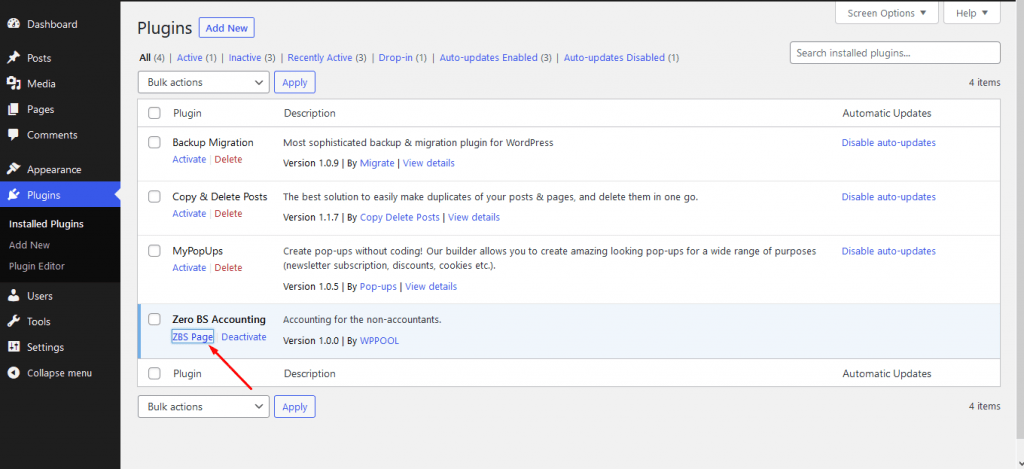Screen dimensions: 1024x469
Task: Filter plugins by Inactive
Action: pyautogui.click(x=245, y=57)
